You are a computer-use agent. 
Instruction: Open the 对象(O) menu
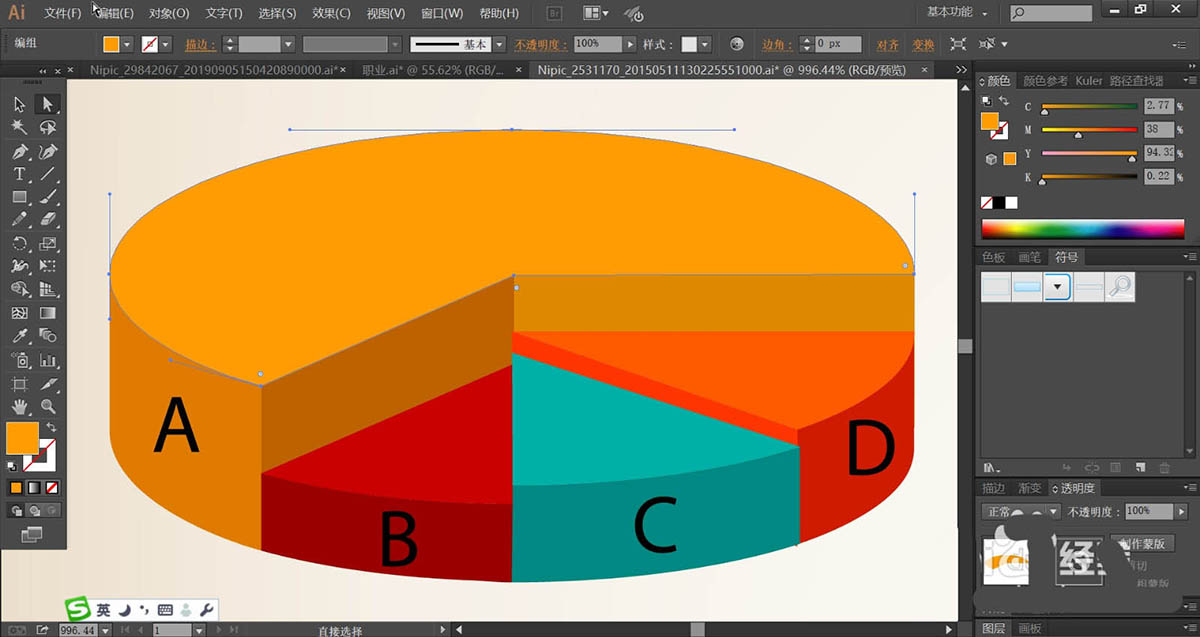(169, 13)
